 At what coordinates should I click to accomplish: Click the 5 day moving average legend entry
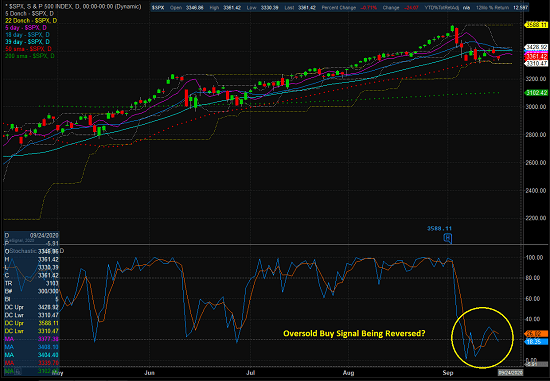tap(26, 28)
